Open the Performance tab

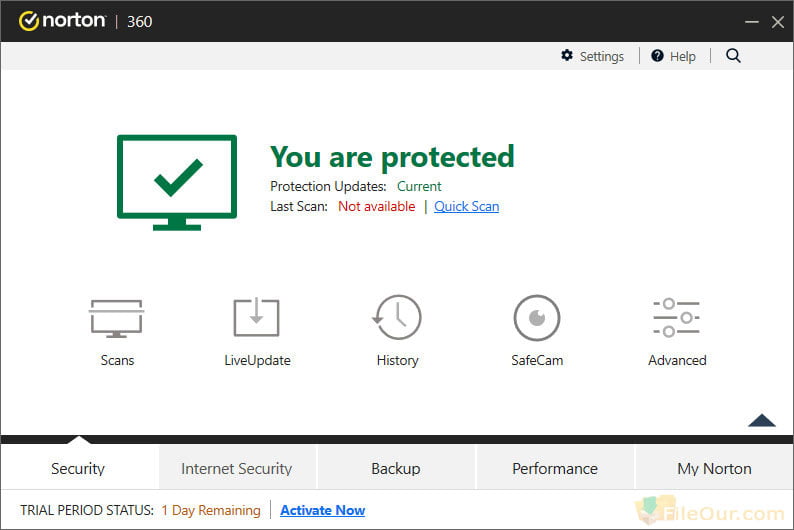click(x=554, y=468)
